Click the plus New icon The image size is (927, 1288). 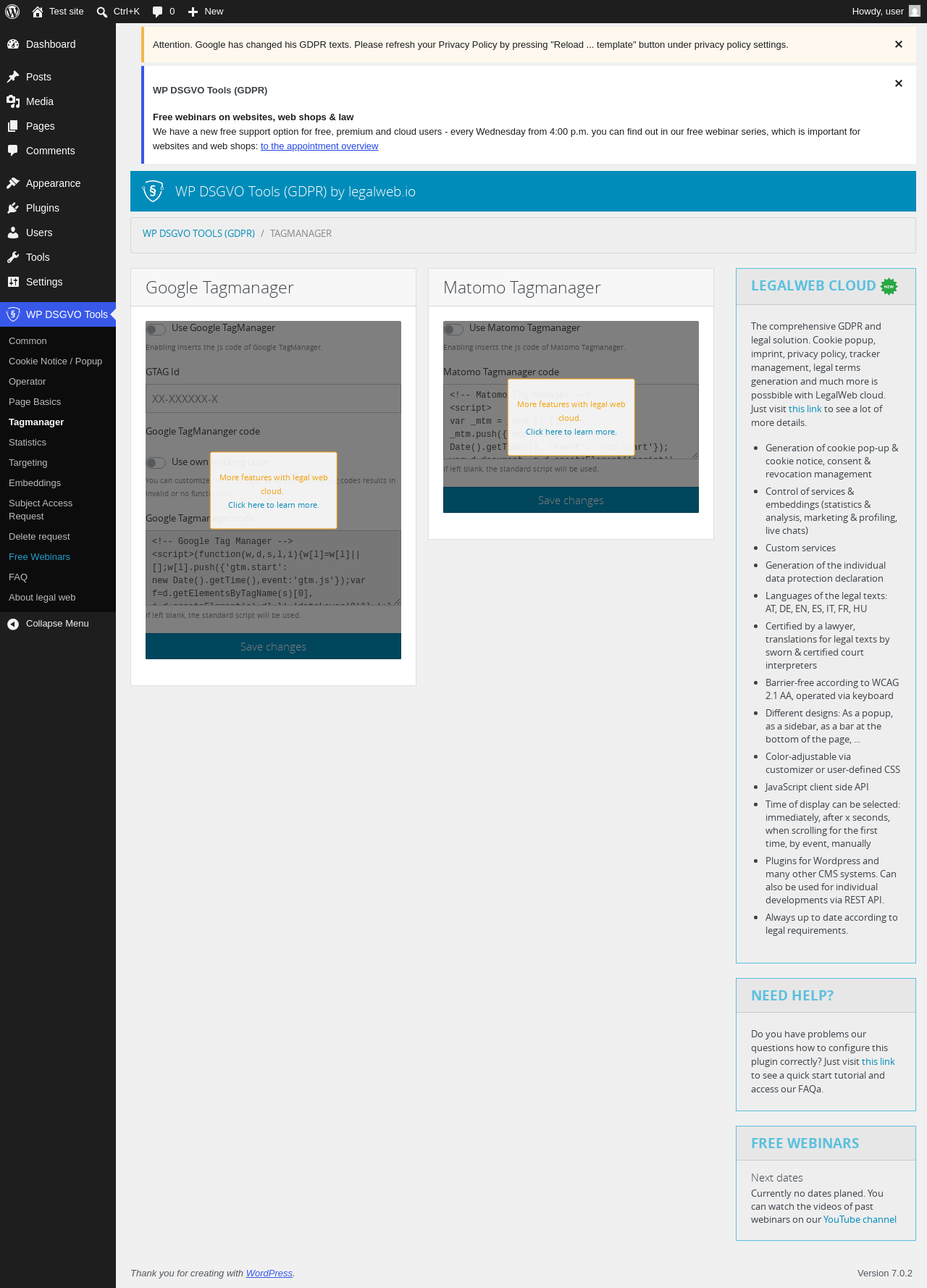click(x=193, y=12)
